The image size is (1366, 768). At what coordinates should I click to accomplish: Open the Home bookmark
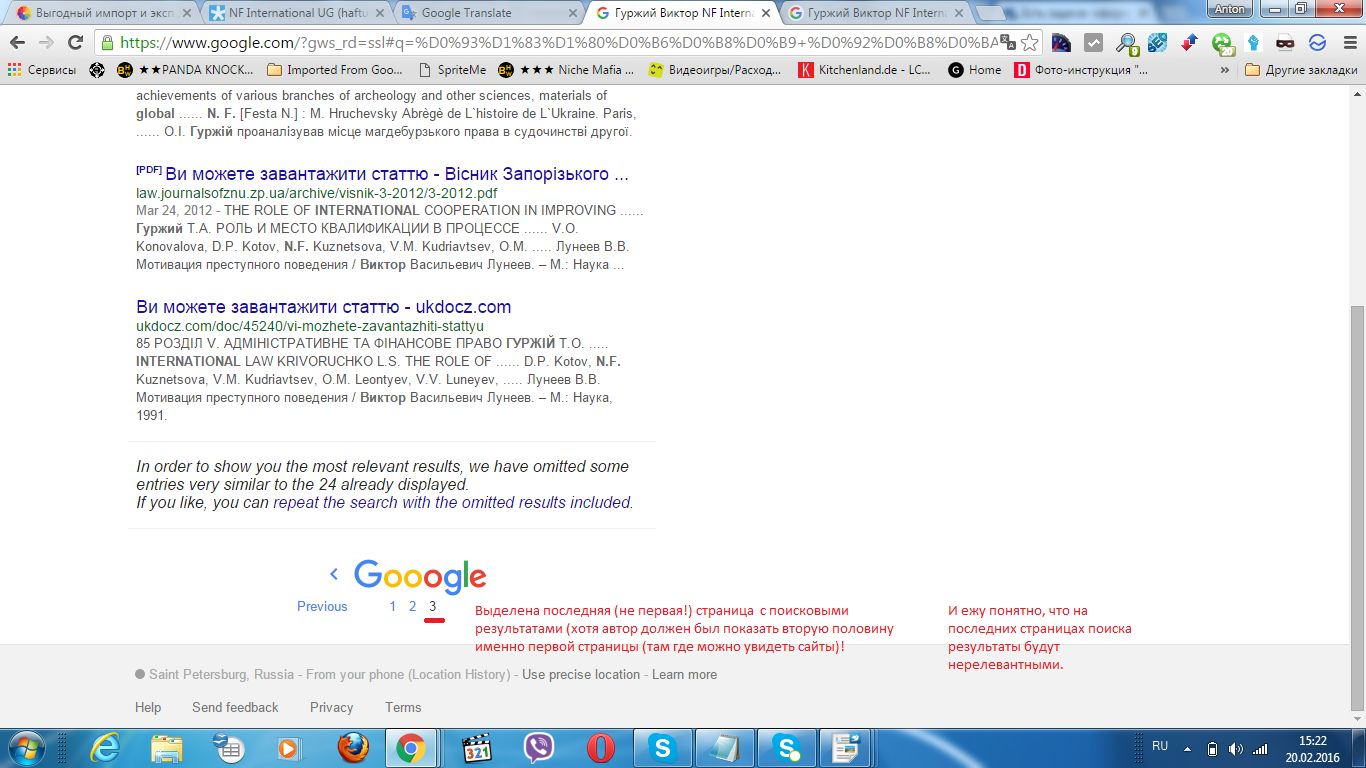975,70
